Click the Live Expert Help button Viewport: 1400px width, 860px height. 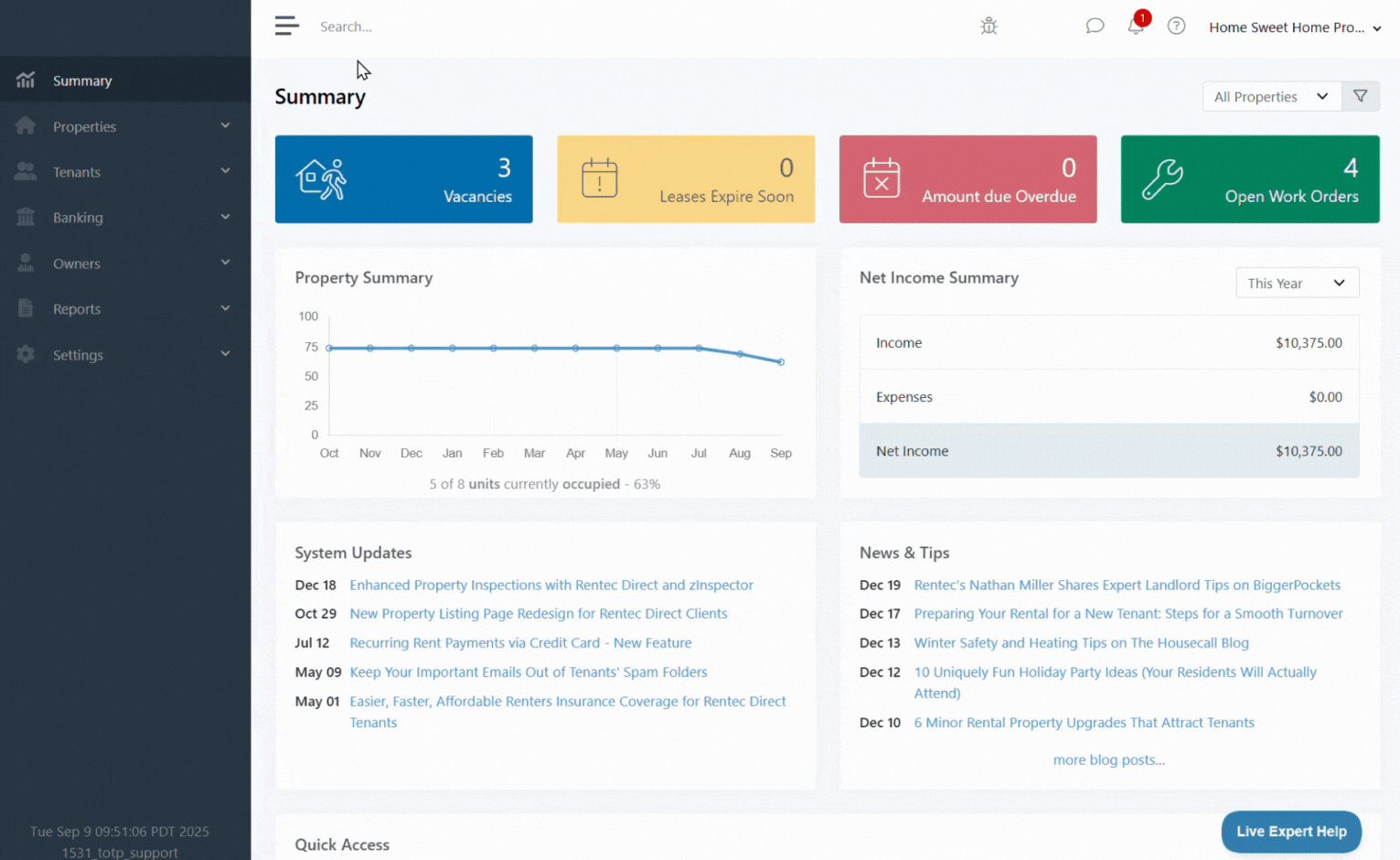[x=1290, y=832]
